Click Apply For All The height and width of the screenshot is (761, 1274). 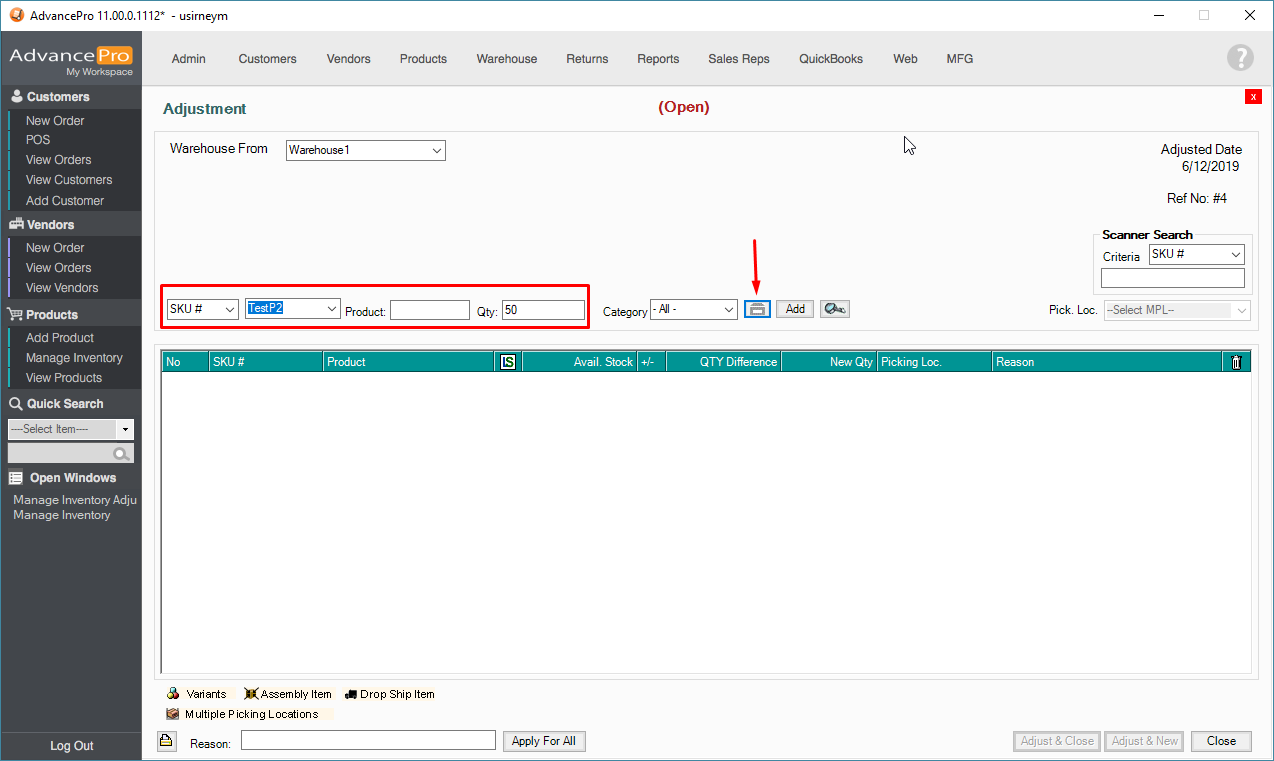pyautogui.click(x=544, y=740)
